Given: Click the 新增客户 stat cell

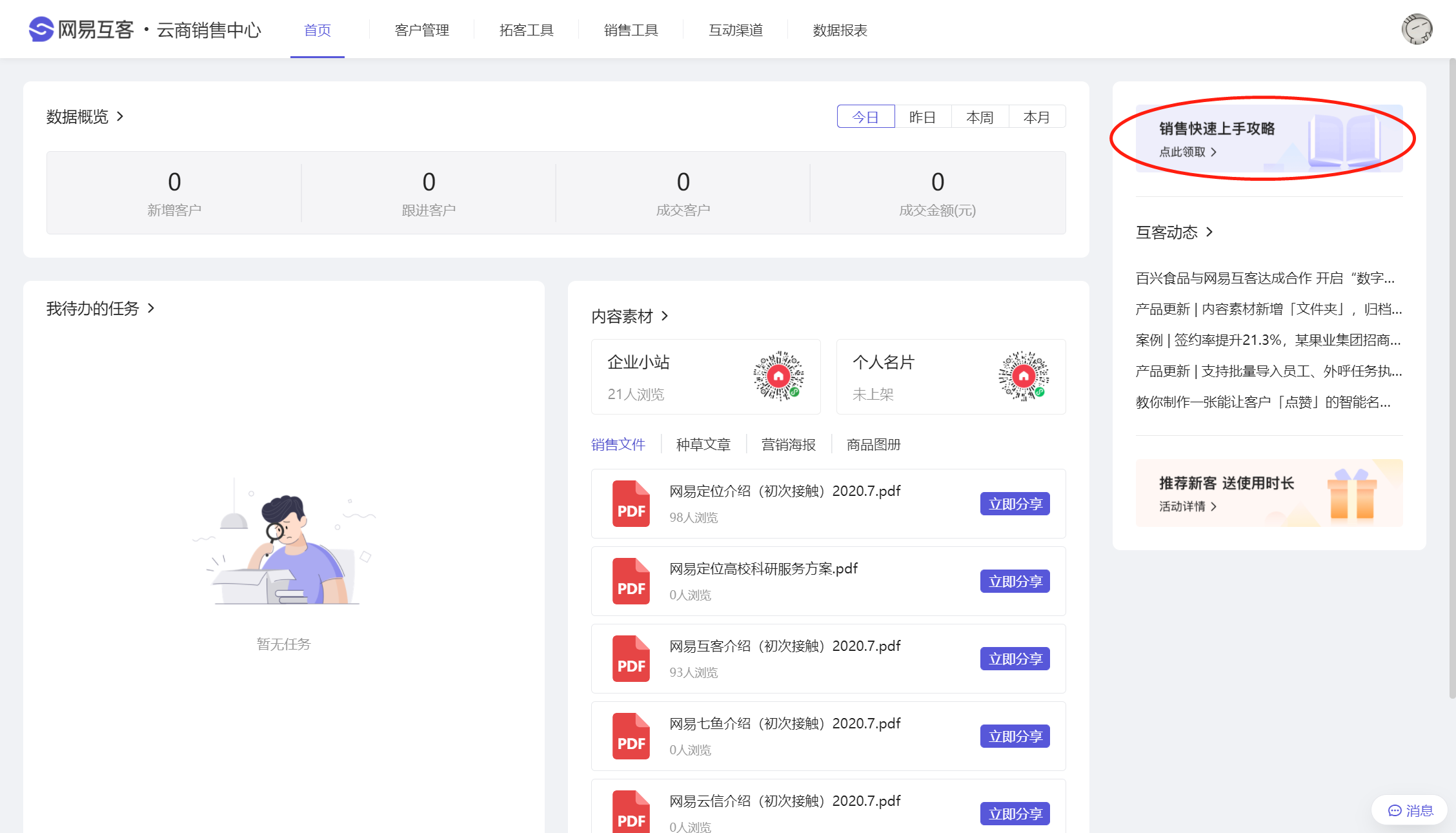Looking at the screenshot, I should click(174, 192).
